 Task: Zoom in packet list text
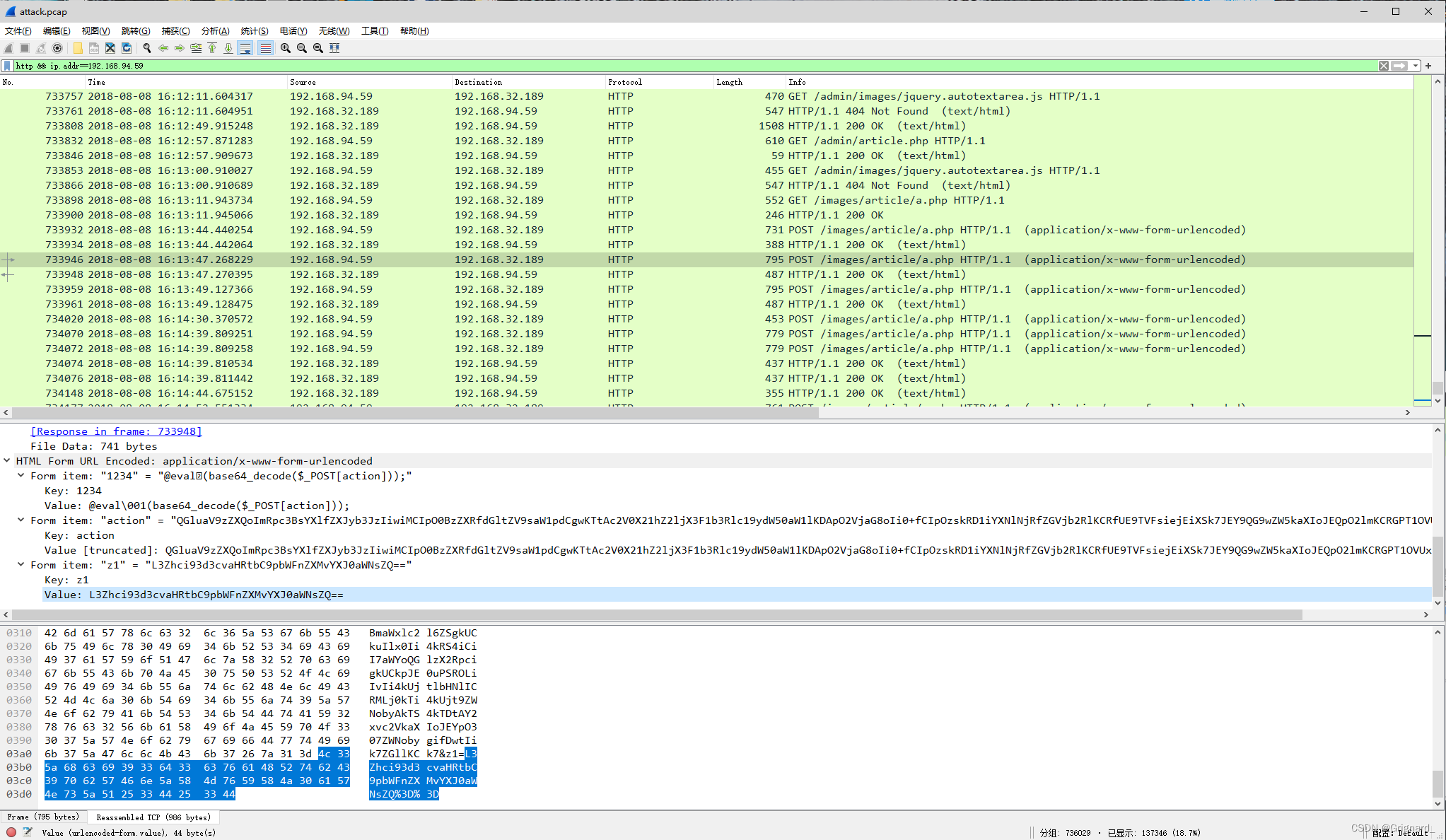pos(286,48)
